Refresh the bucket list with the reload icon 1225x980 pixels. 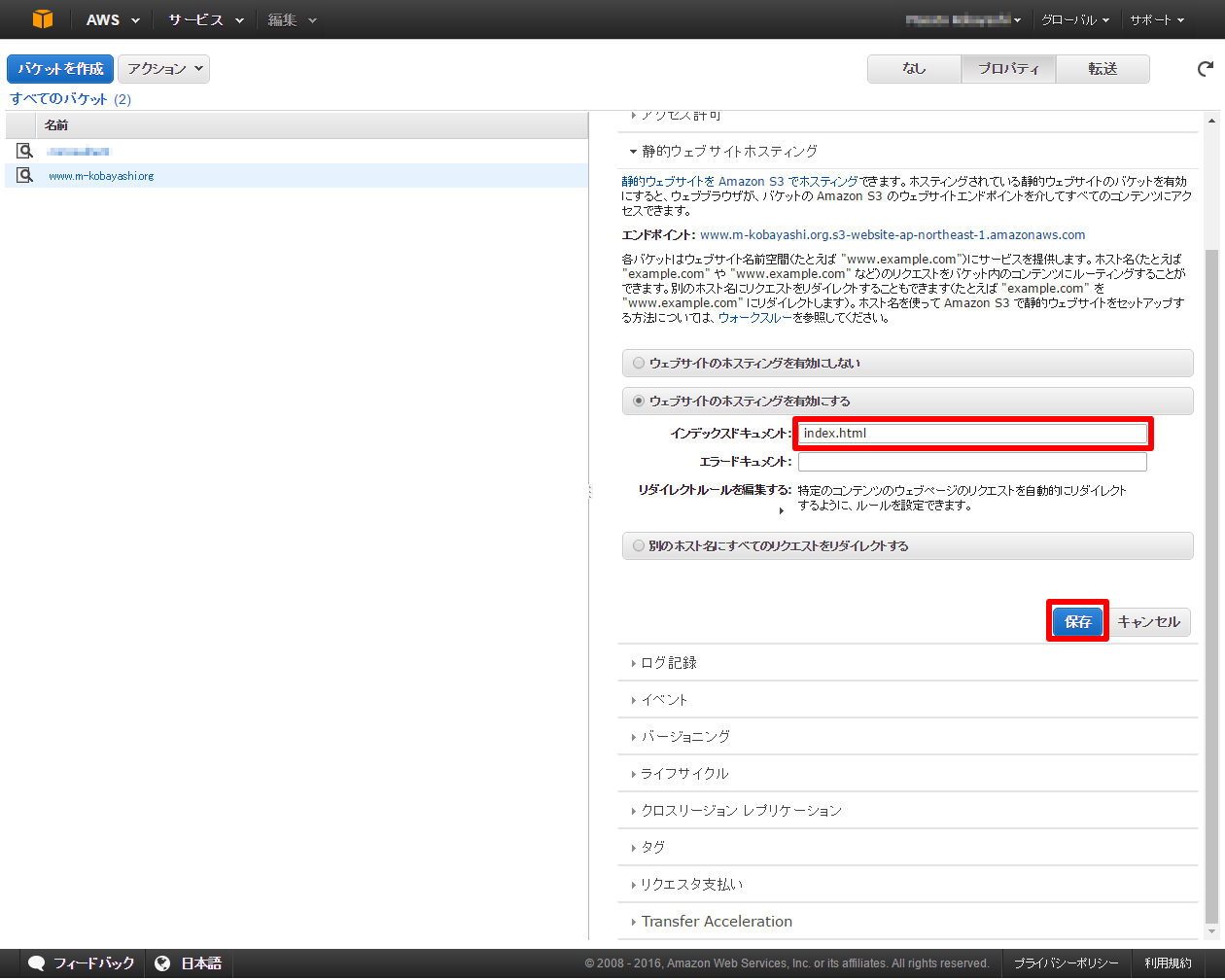[1206, 69]
